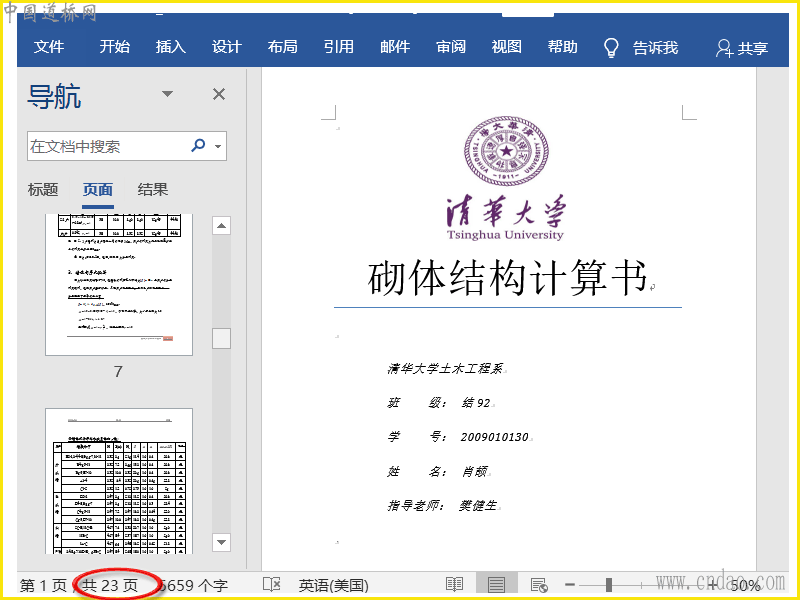Image resolution: width=800 pixels, height=600 pixels.
Task: Open the 布局 ribbon tab
Action: tap(283, 47)
